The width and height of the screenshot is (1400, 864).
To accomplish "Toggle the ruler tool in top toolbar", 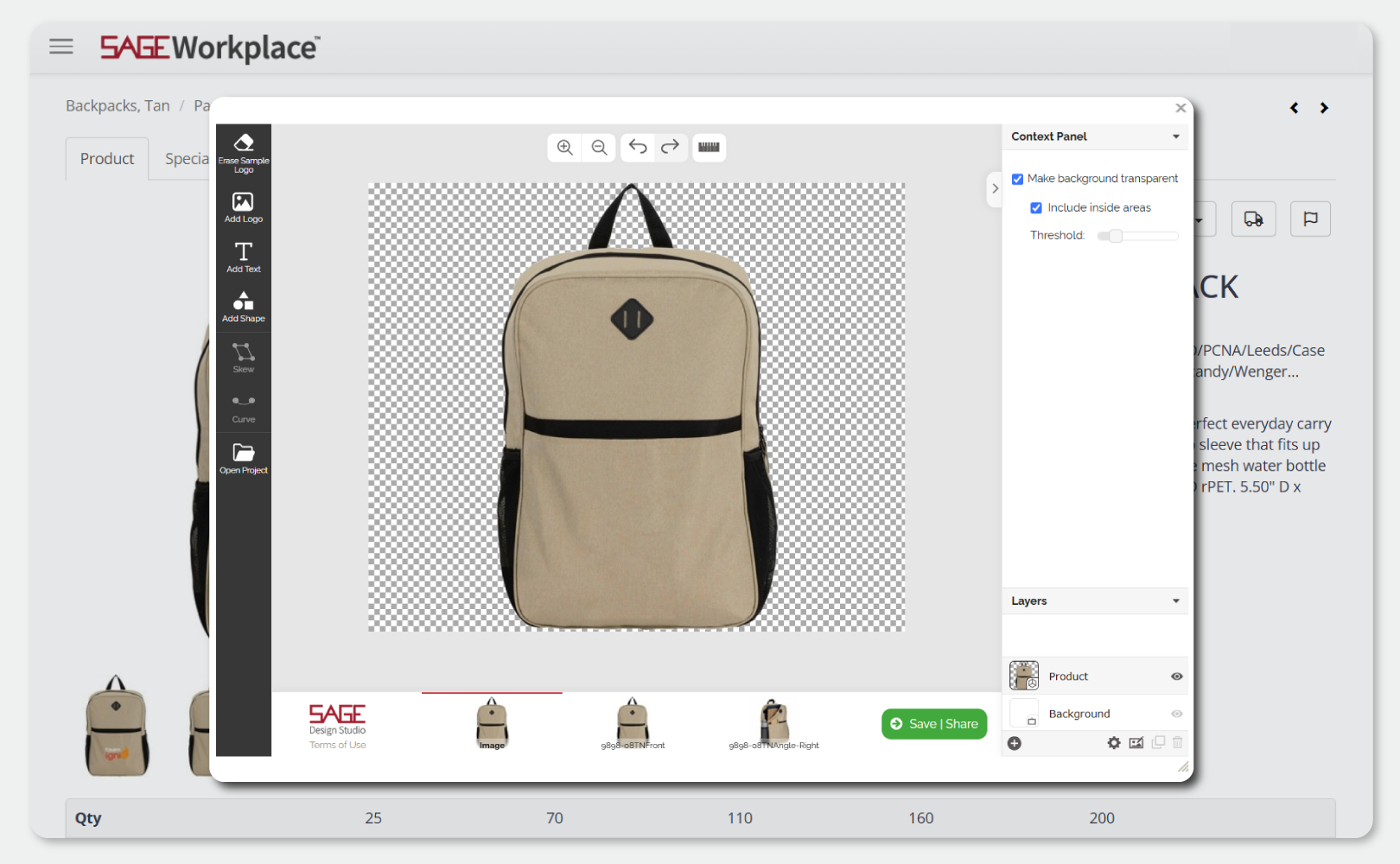I will (709, 147).
